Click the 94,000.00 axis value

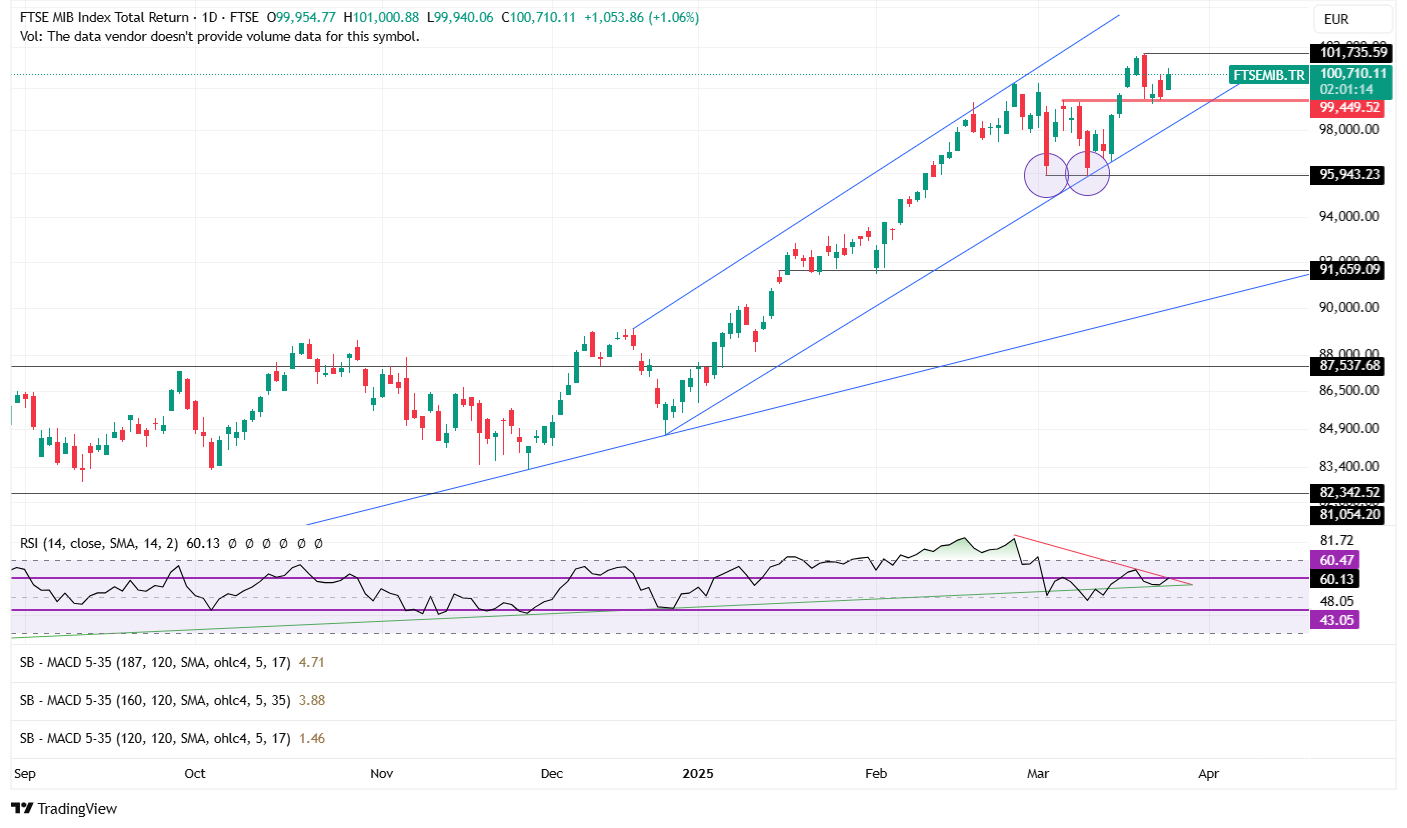click(x=1349, y=216)
